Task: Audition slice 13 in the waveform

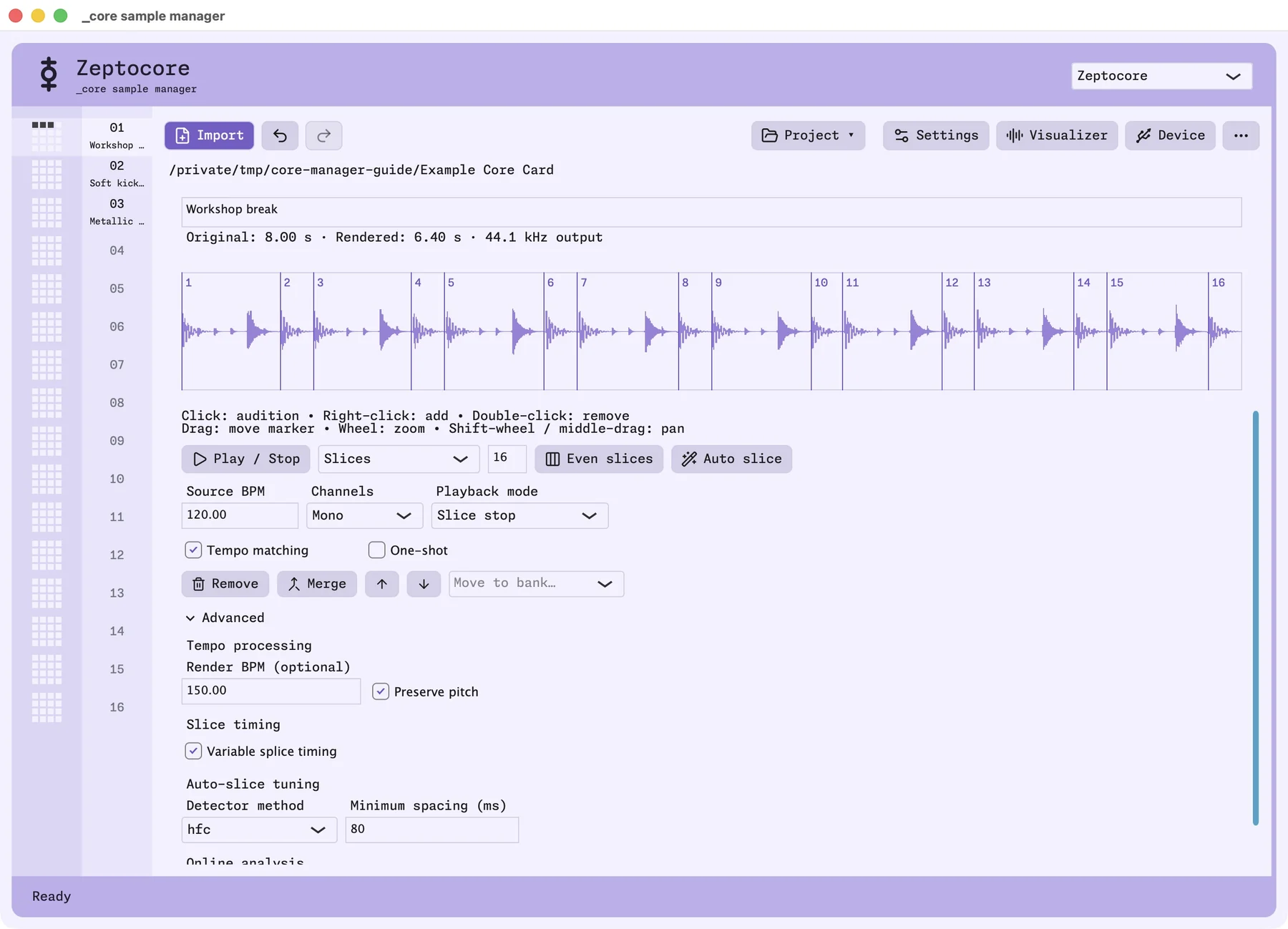Action: tap(1023, 331)
